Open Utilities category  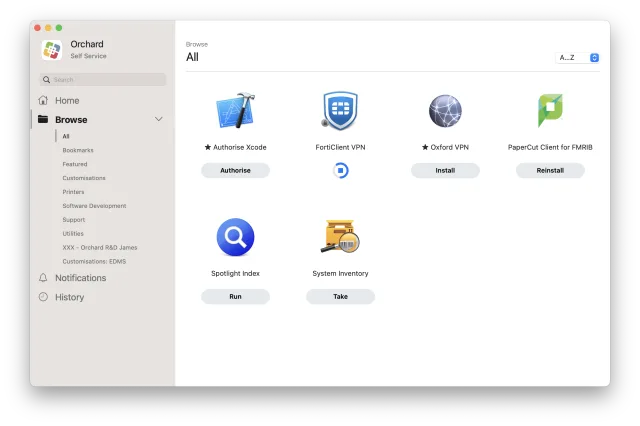73,233
